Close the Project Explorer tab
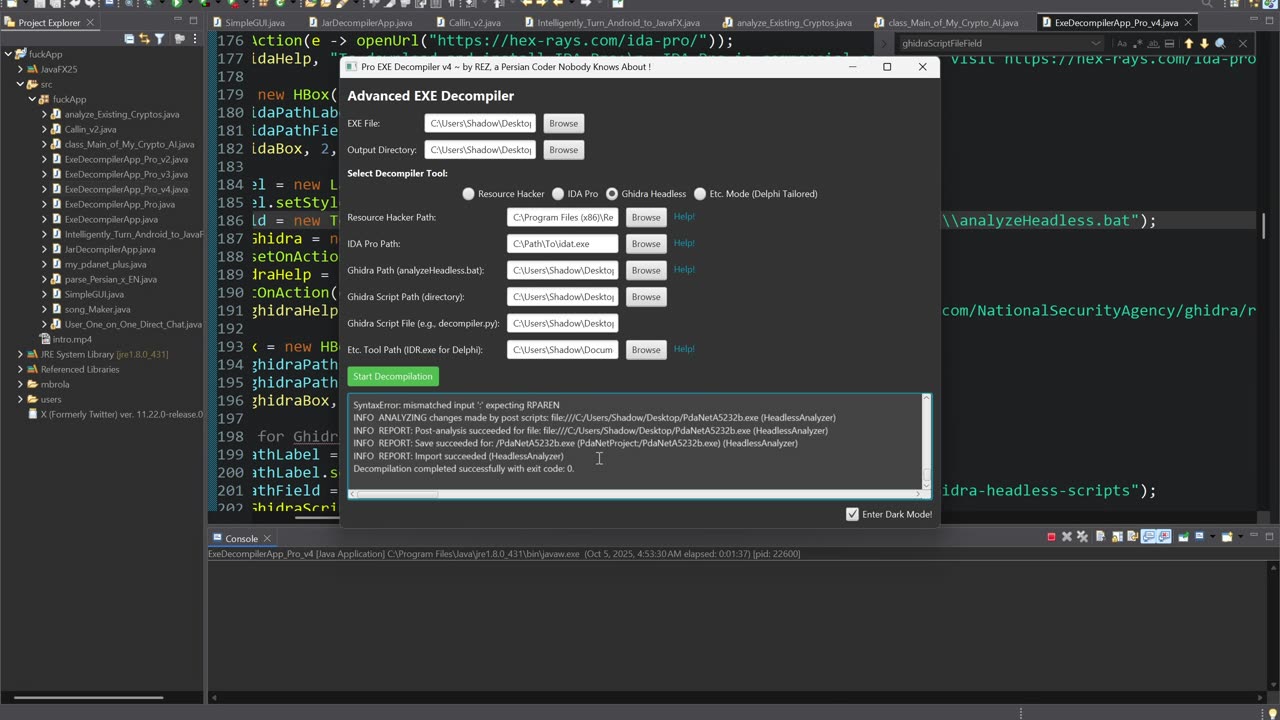Viewport: 1280px width, 720px height. [90, 22]
